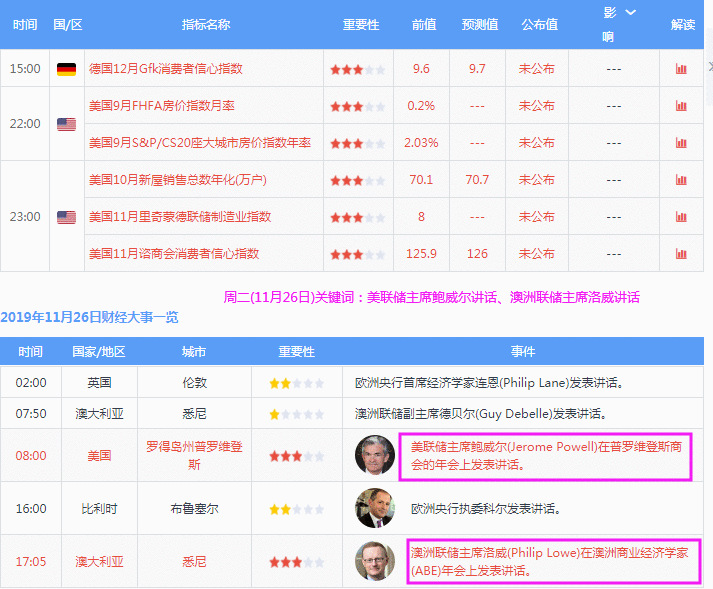Click Jerome Powell's portrait thumbnail
The width and height of the screenshot is (713, 589).
click(375, 455)
